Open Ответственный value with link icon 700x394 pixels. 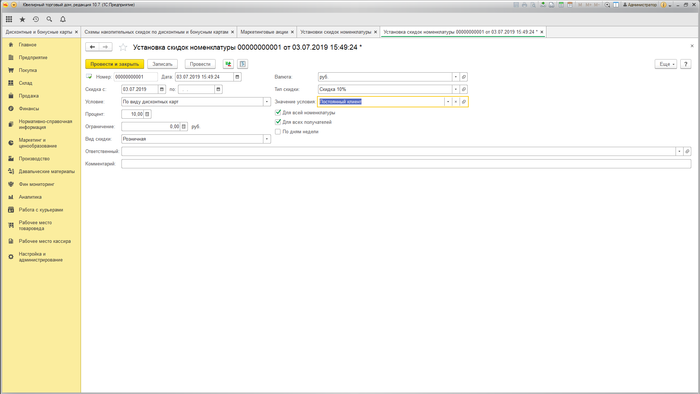[688, 151]
